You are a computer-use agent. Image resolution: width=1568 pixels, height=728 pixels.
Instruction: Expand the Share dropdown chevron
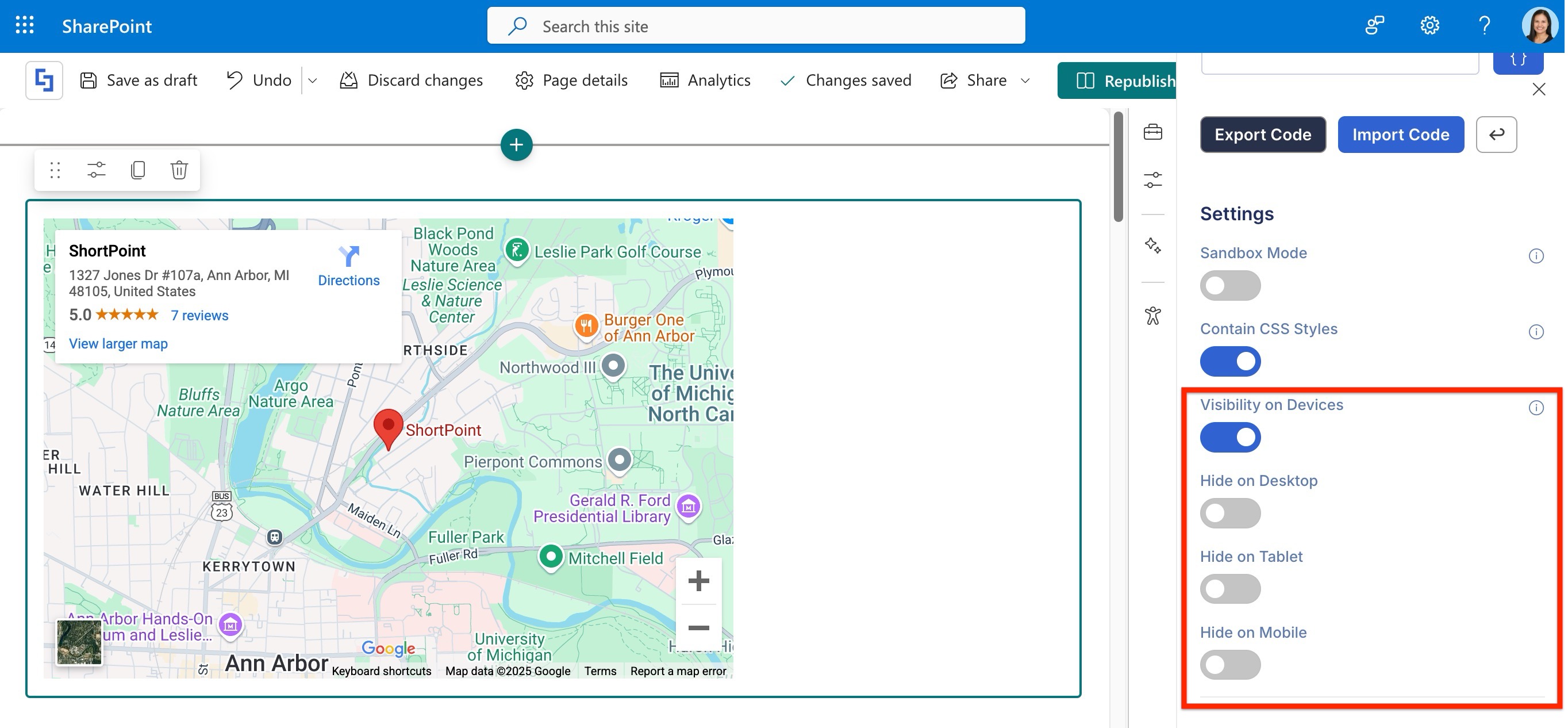click(1025, 81)
